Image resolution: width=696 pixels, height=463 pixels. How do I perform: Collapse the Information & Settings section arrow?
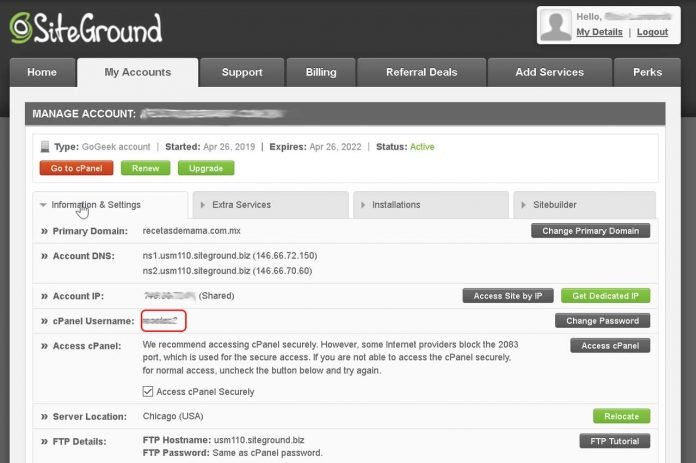coord(43,205)
